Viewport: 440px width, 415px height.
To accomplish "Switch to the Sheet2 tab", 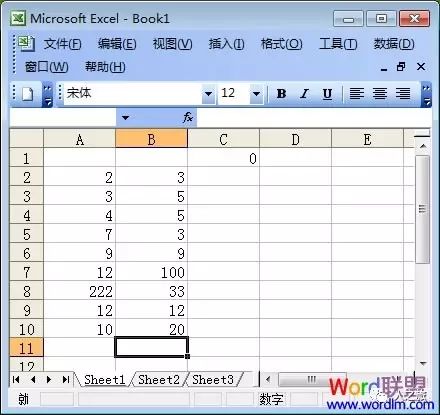I will point(159,379).
